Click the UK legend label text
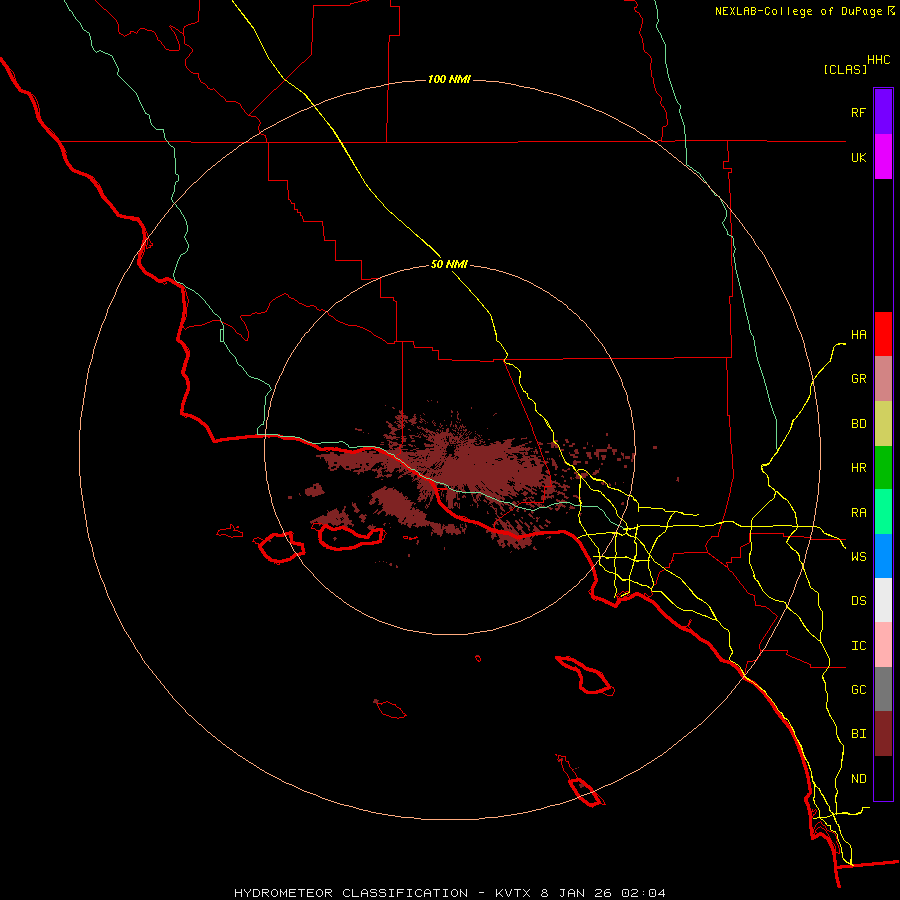Screen dimensions: 900x900 (858, 157)
